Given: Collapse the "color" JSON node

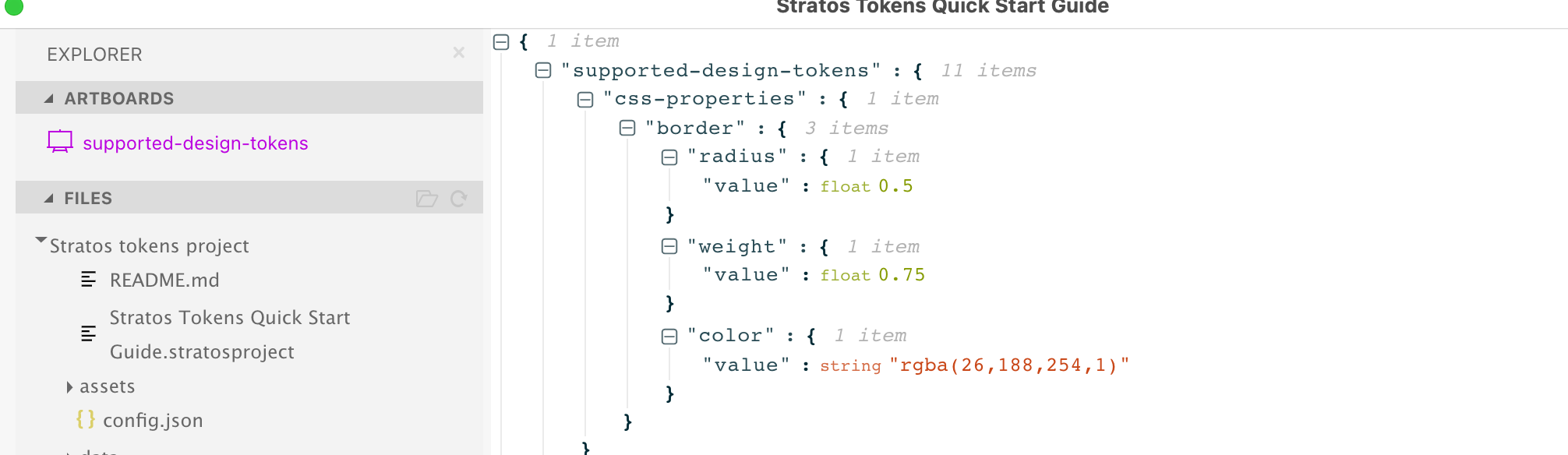Looking at the screenshot, I should click(669, 337).
